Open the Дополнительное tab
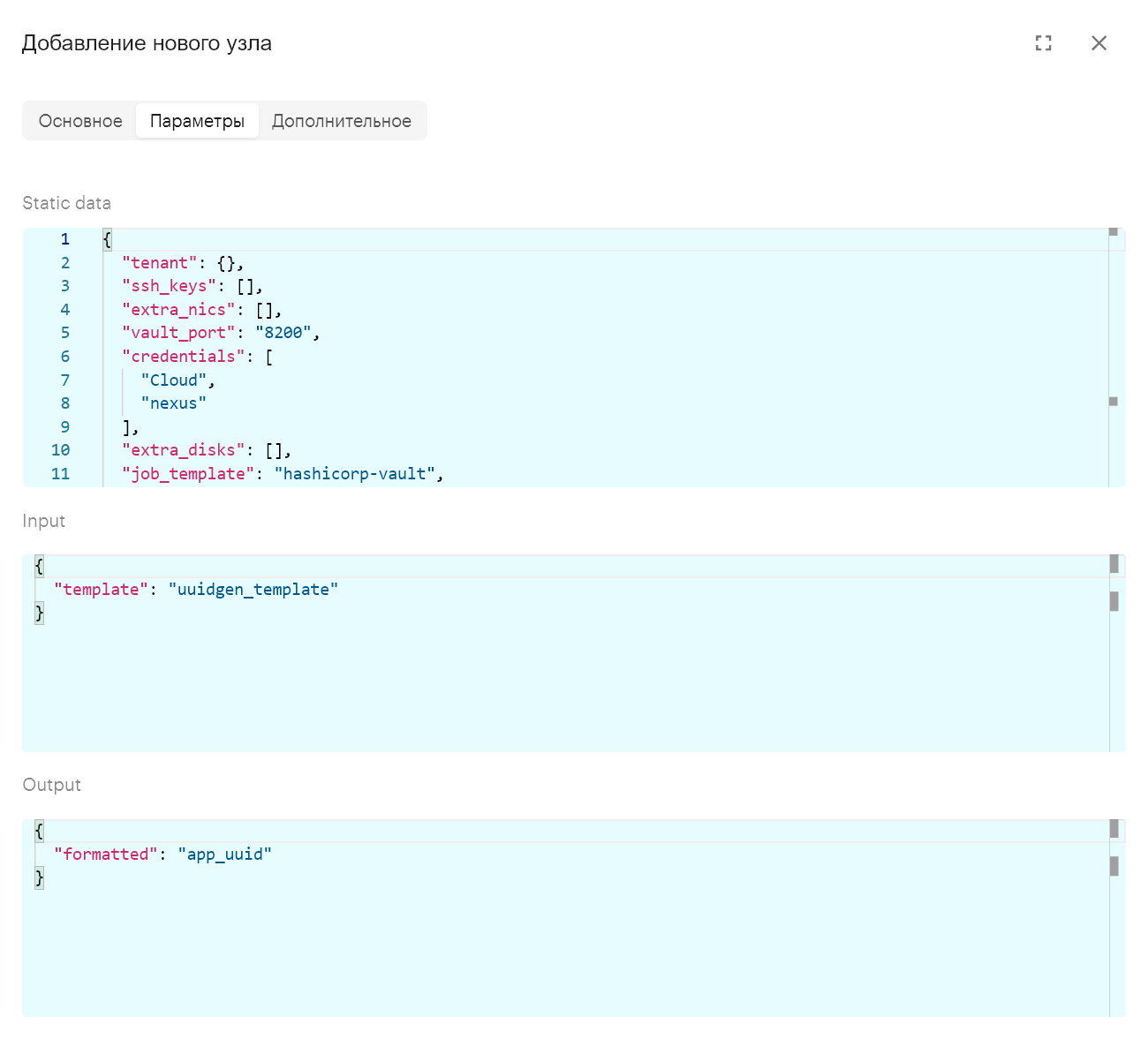Image resolution: width=1148 pixels, height=1039 pixels. pos(342,121)
